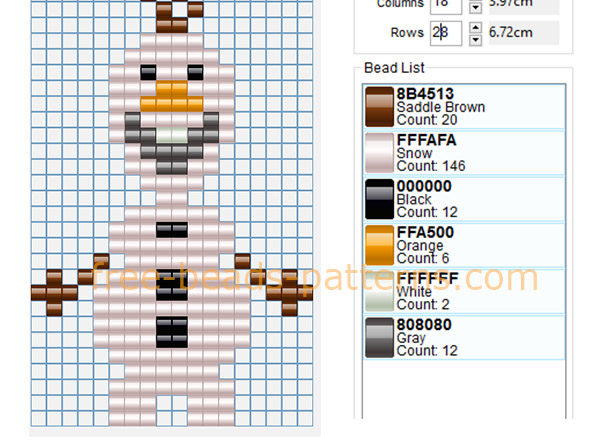600x440 pixels.
Task: Decrease the Rows value with down arrow
Action: (x=475, y=40)
